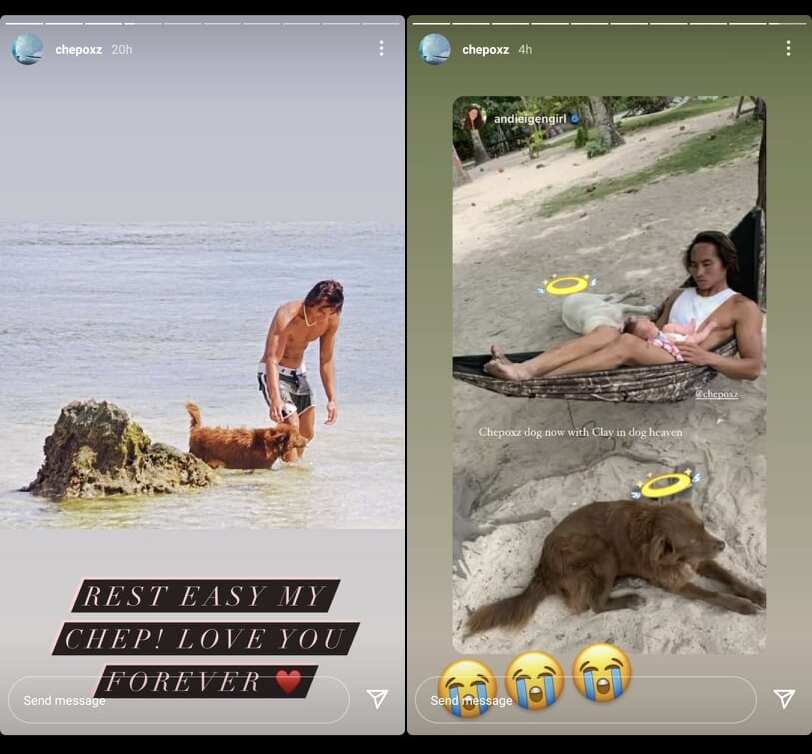The width and height of the screenshot is (812, 754).
Task: Open the chepoxz username on the 20h story
Action: point(79,50)
